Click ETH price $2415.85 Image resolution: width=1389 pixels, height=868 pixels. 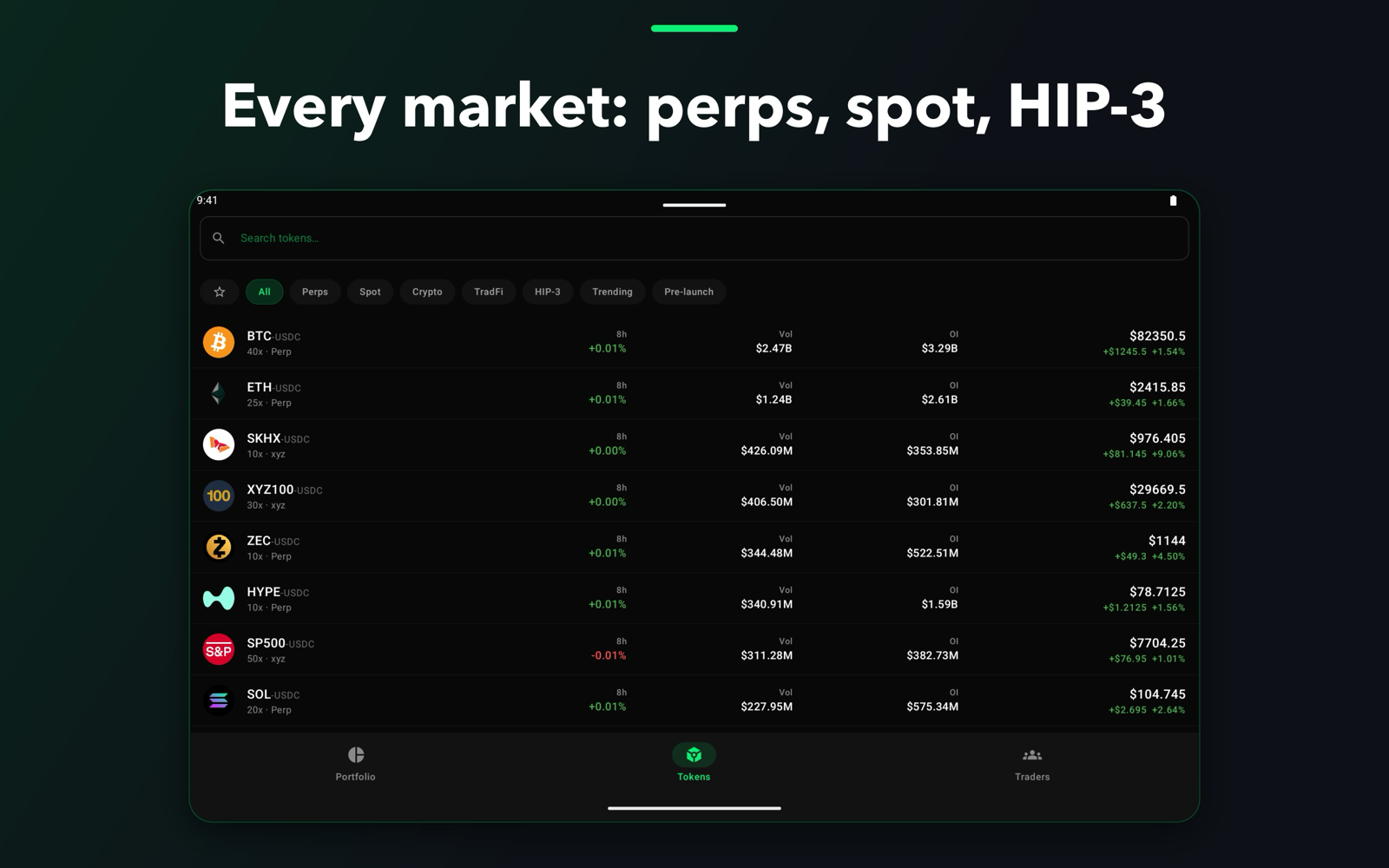point(1157,387)
